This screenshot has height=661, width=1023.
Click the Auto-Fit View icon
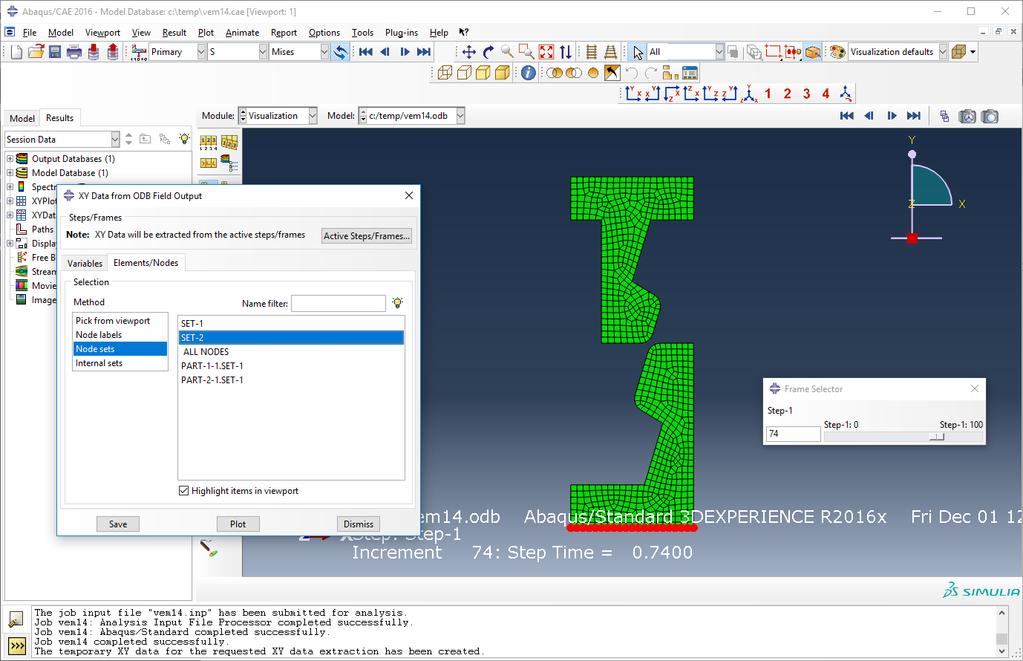point(546,52)
